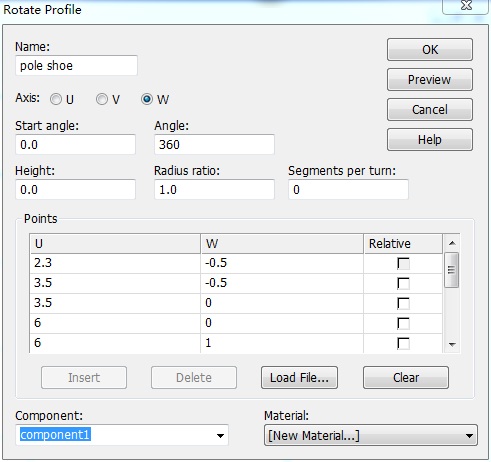Tick Relative checkbox for row 6, 1
The height and width of the screenshot is (462, 491).
(x=403, y=343)
